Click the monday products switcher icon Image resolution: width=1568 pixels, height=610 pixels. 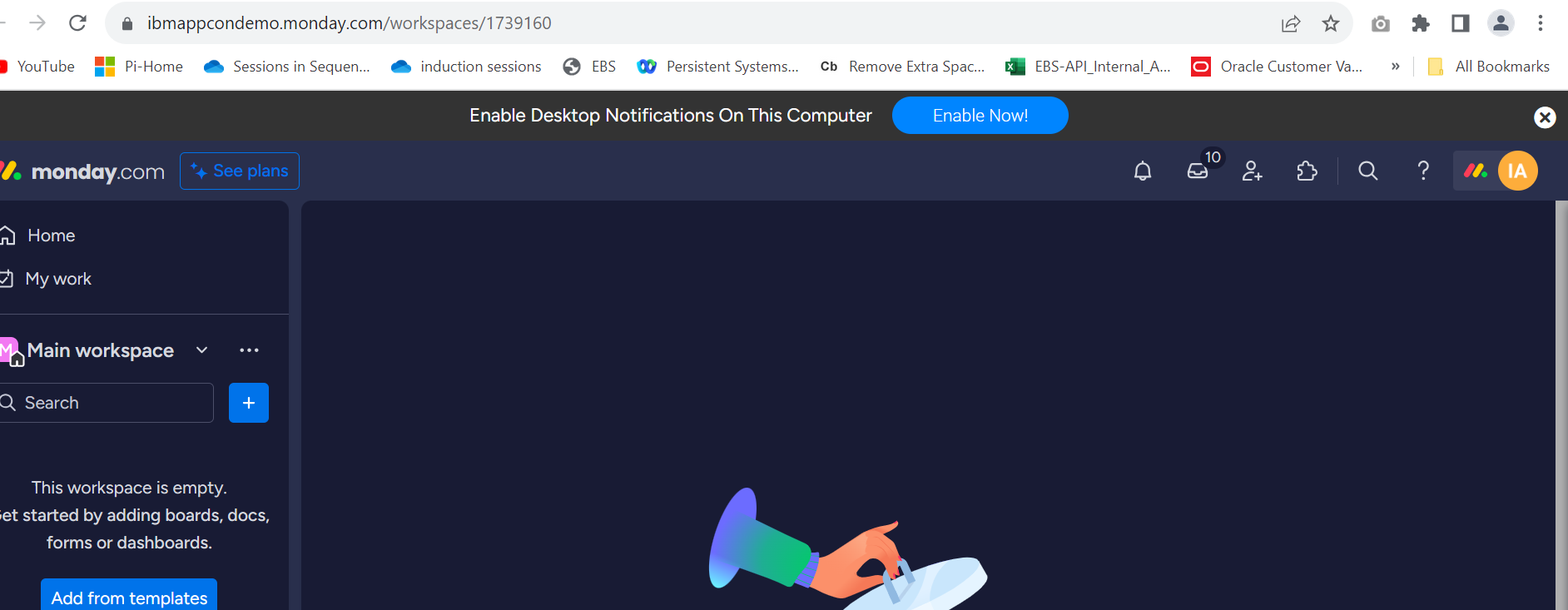tap(1476, 171)
